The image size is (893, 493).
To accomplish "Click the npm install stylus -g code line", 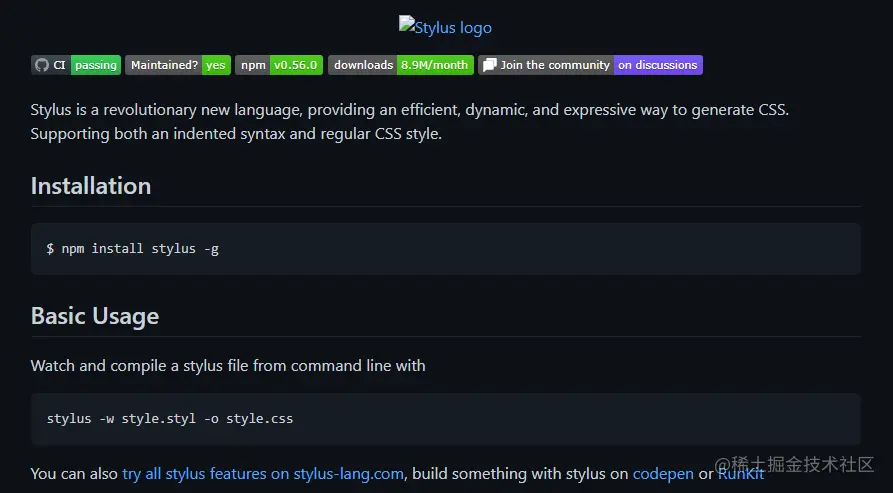I will (x=133, y=249).
